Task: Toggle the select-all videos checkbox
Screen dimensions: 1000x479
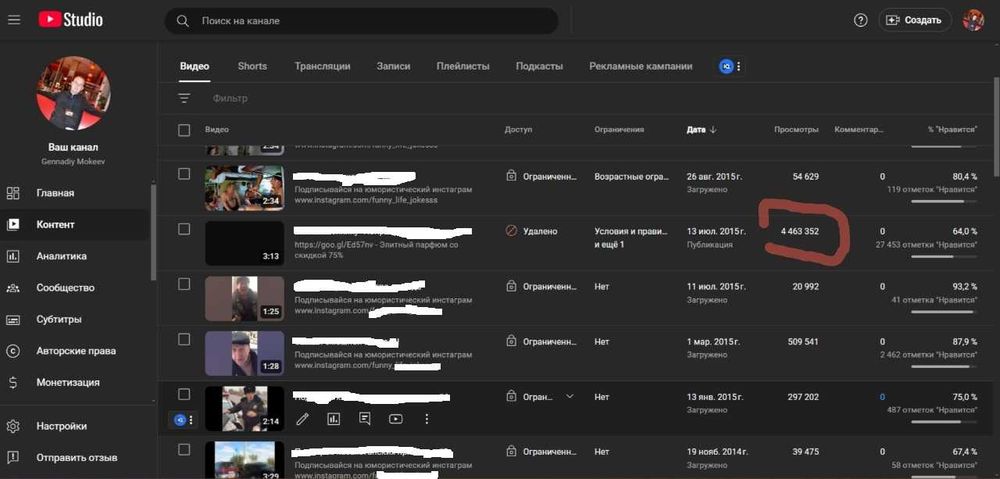Action: [x=184, y=130]
